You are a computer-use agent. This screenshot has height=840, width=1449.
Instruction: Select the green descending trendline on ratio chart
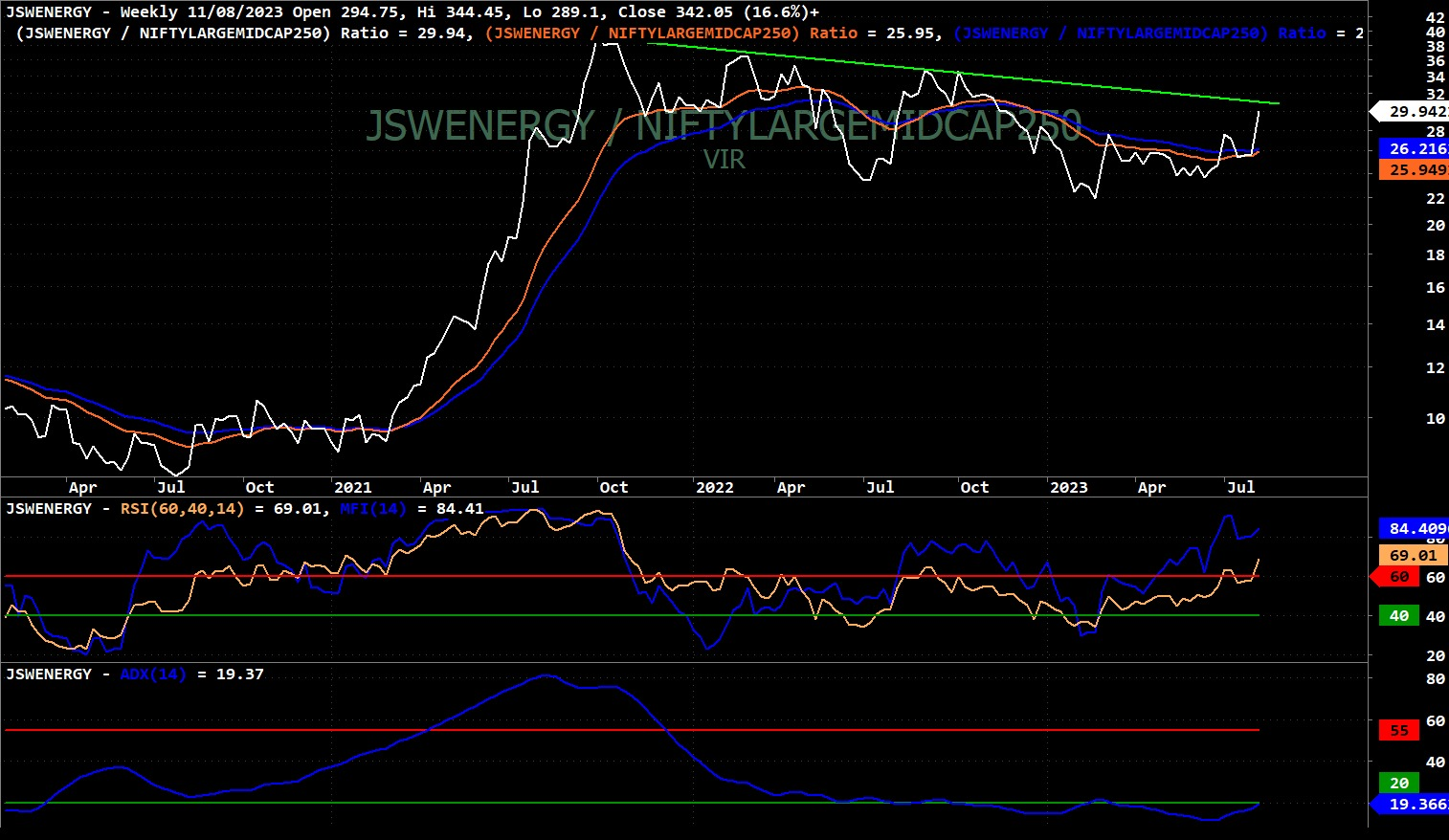[x=963, y=73]
